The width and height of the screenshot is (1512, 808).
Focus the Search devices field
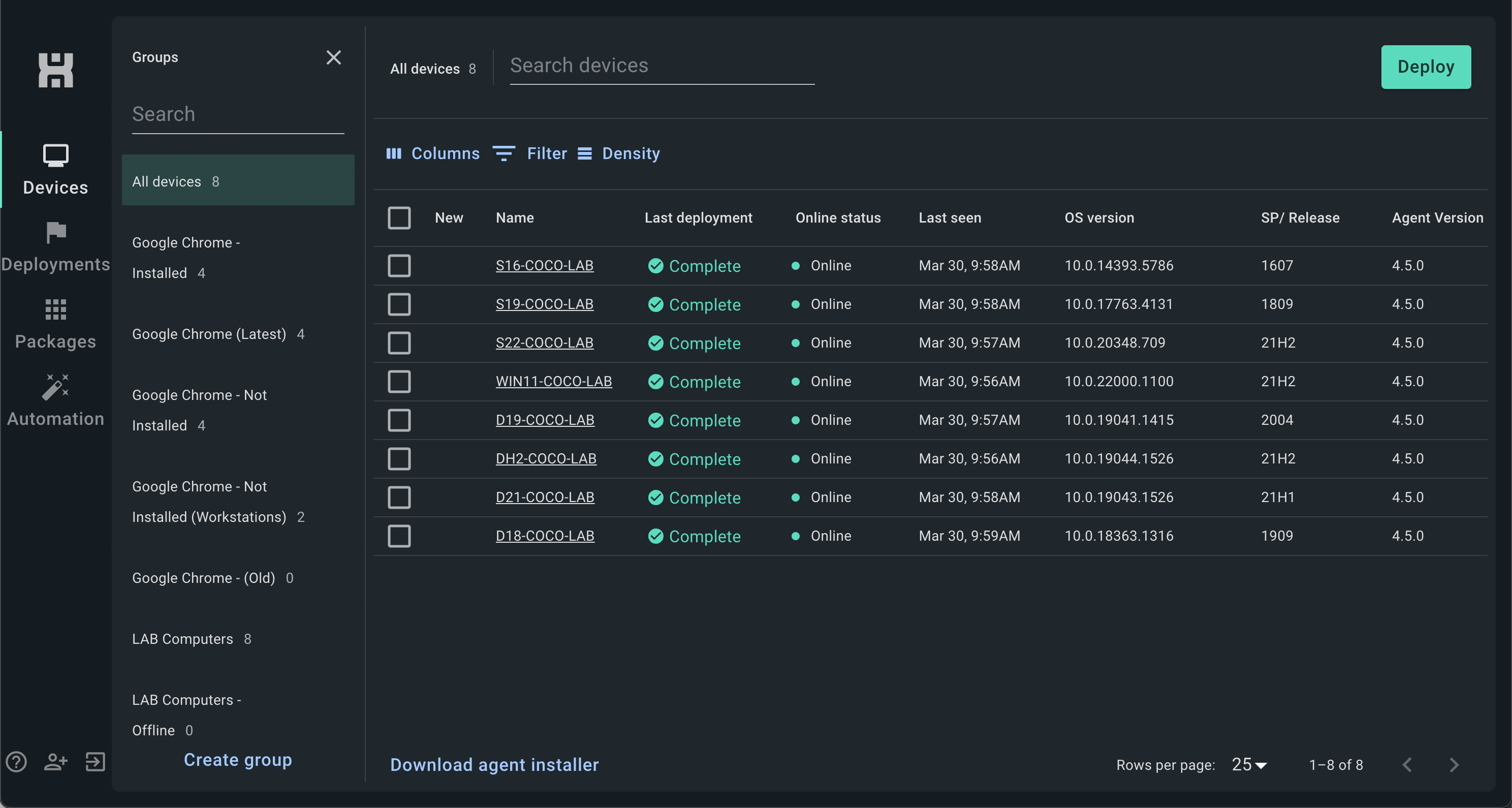point(661,66)
